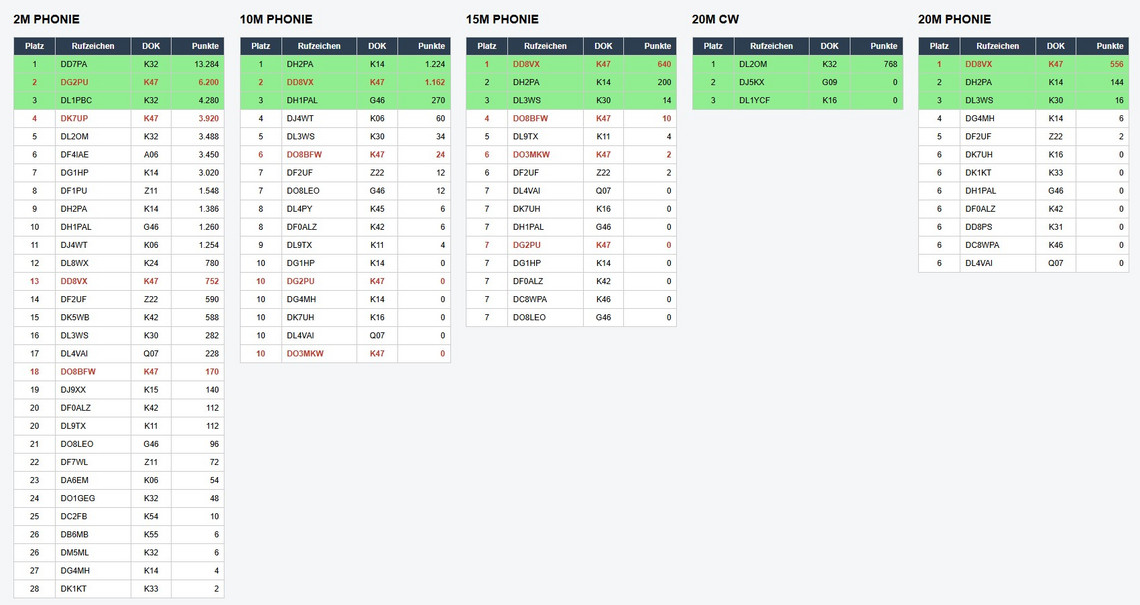This screenshot has width=1140, height=605.
Task: Click callsign DJ9XX in 2M PHONIE table
Action: point(74,390)
